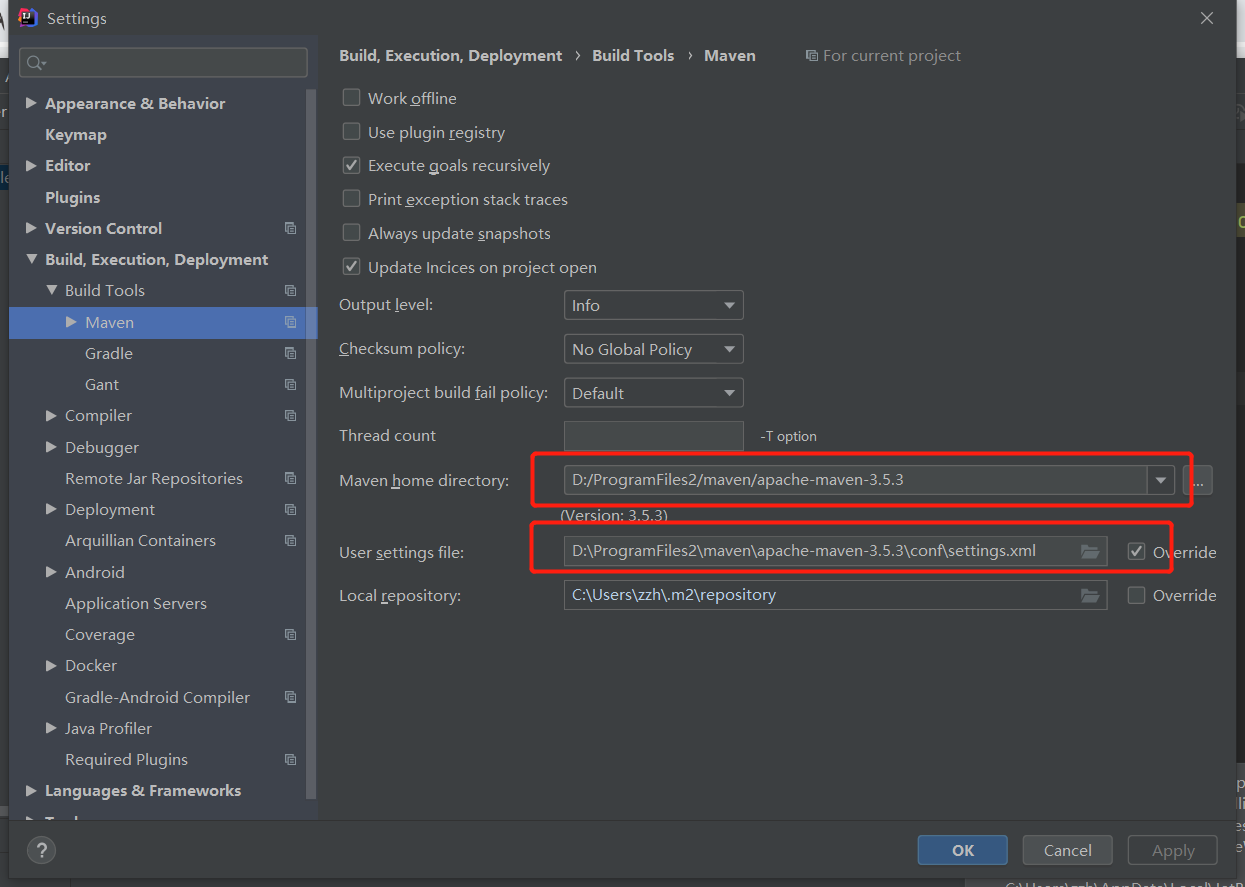Click the Thread count input field
This screenshot has height=887, width=1245.
tap(653, 436)
